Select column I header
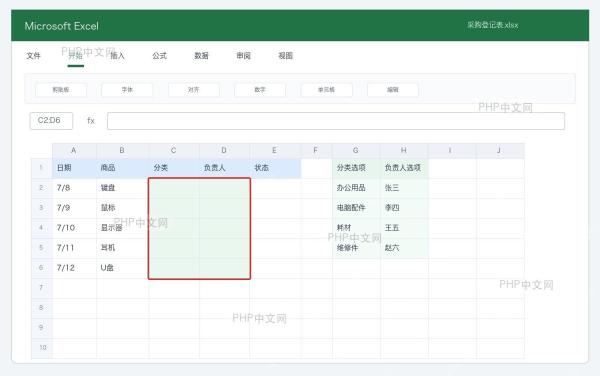Screen dimensions: 600x376 pyautogui.click(x=452, y=151)
